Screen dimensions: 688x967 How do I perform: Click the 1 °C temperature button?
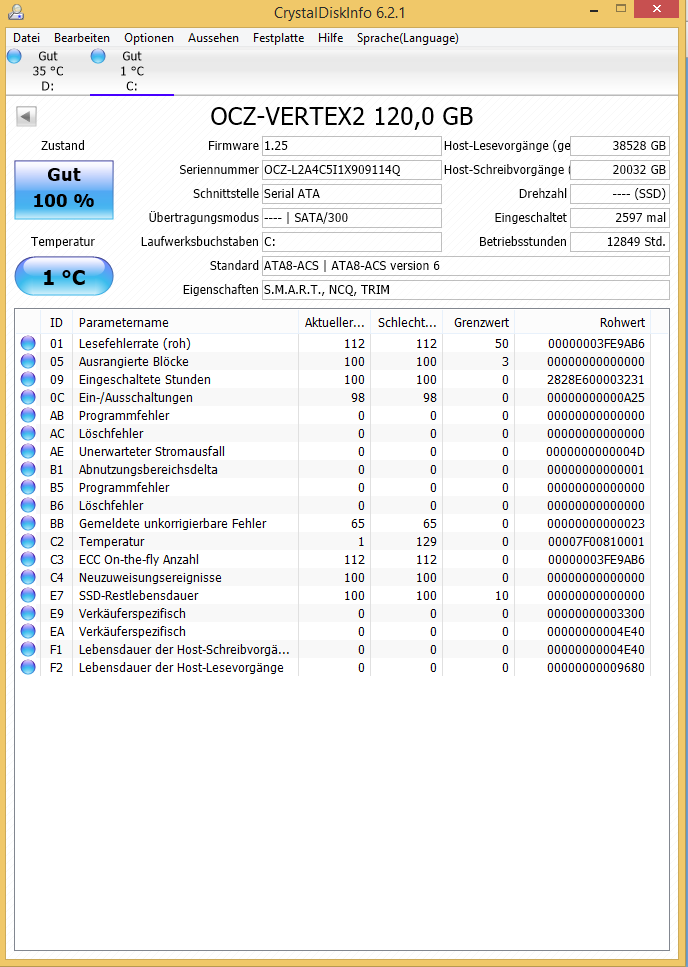pos(64,277)
